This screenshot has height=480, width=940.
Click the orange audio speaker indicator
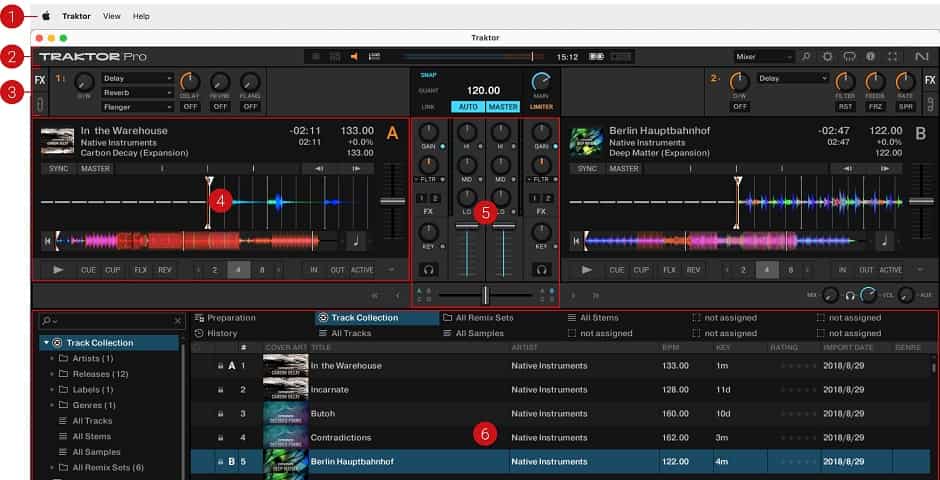[x=354, y=57]
